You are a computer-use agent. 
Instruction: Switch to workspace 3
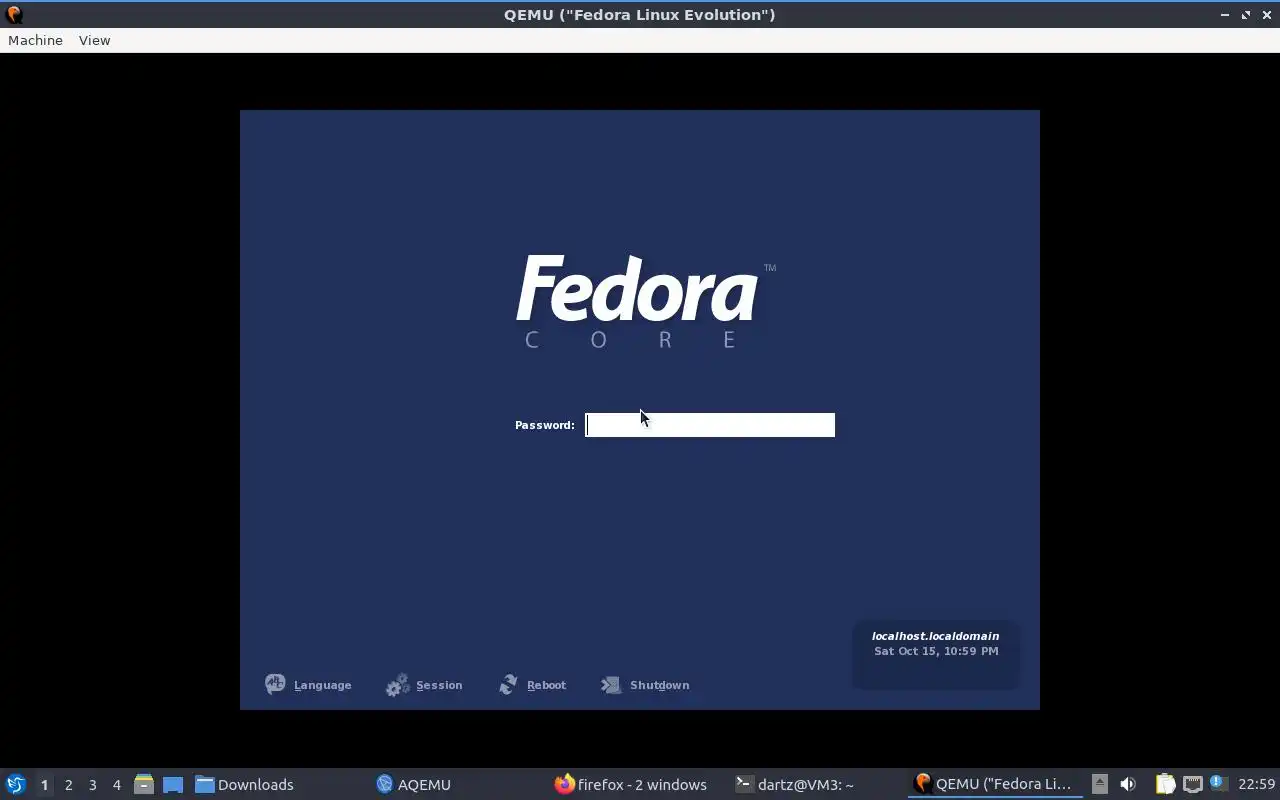click(92, 785)
